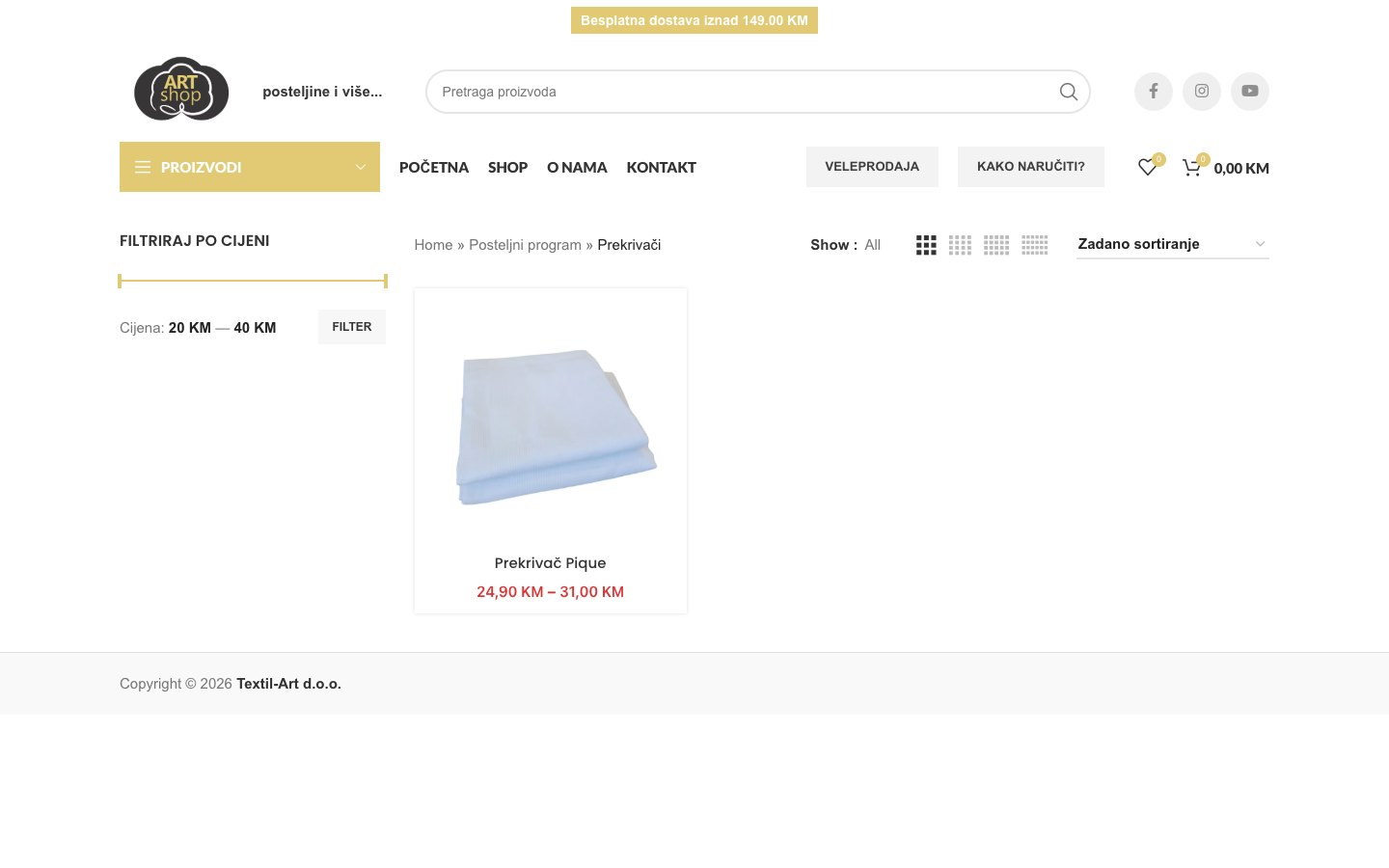This screenshot has width=1389, height=868.
Task: Switch to six-column grid view
Action: [x=1035, y=245]
